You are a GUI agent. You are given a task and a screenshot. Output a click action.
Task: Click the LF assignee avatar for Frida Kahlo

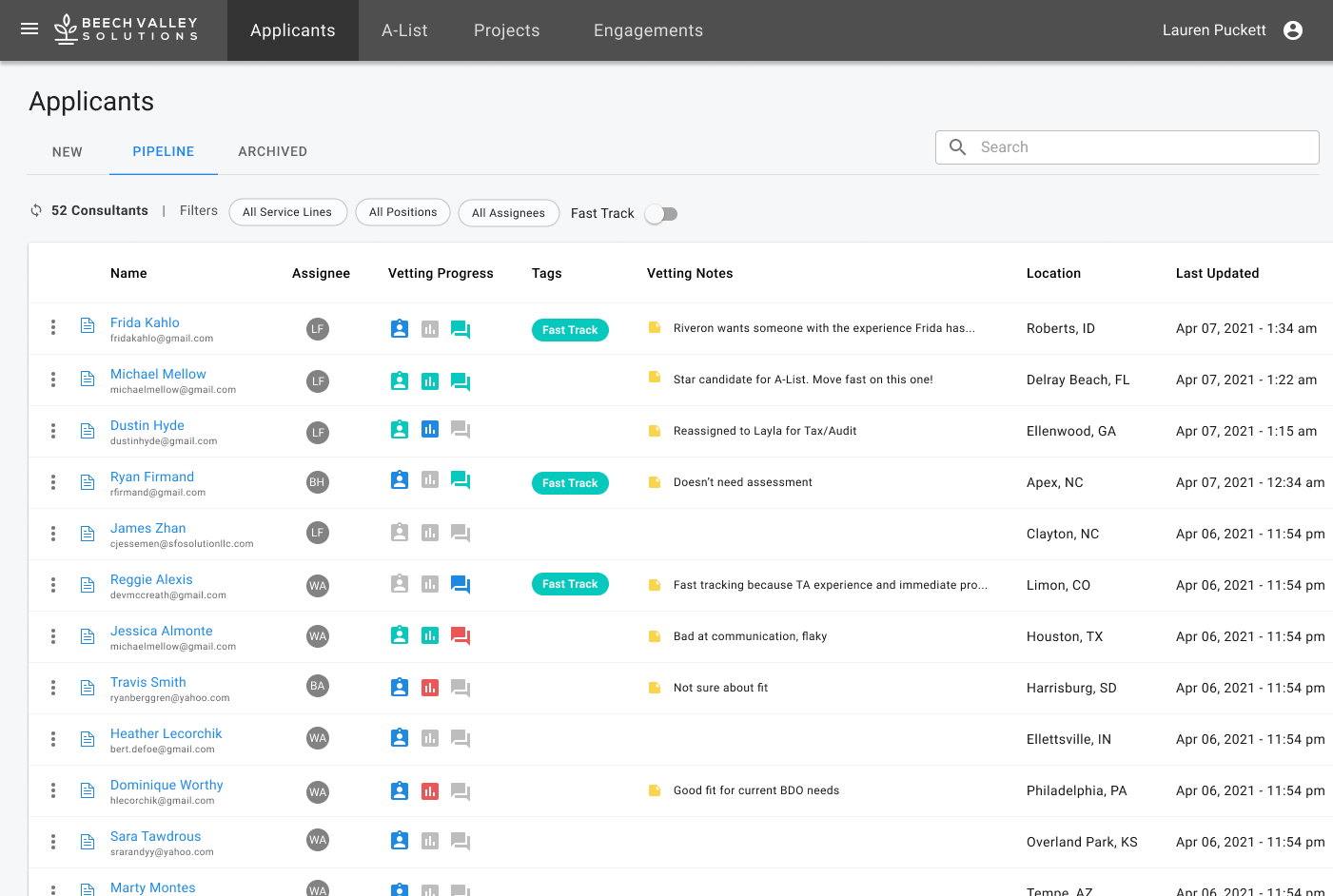317,328
